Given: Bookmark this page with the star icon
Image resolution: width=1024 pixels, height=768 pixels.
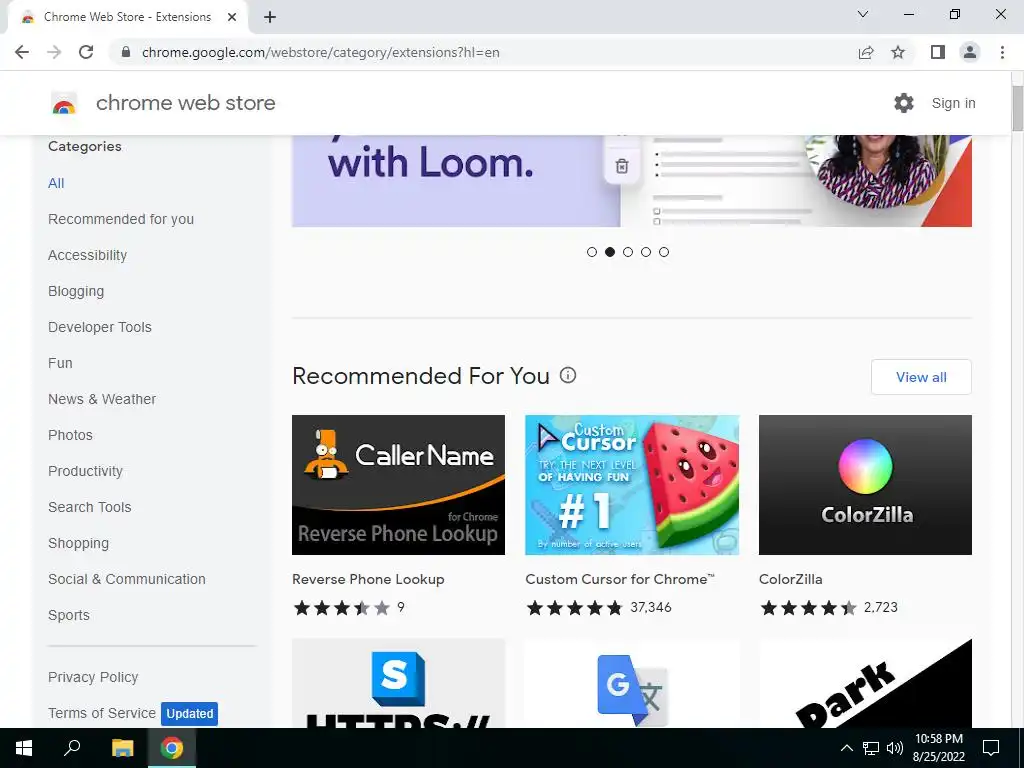Looking at the screenshot, I should 899,52.
